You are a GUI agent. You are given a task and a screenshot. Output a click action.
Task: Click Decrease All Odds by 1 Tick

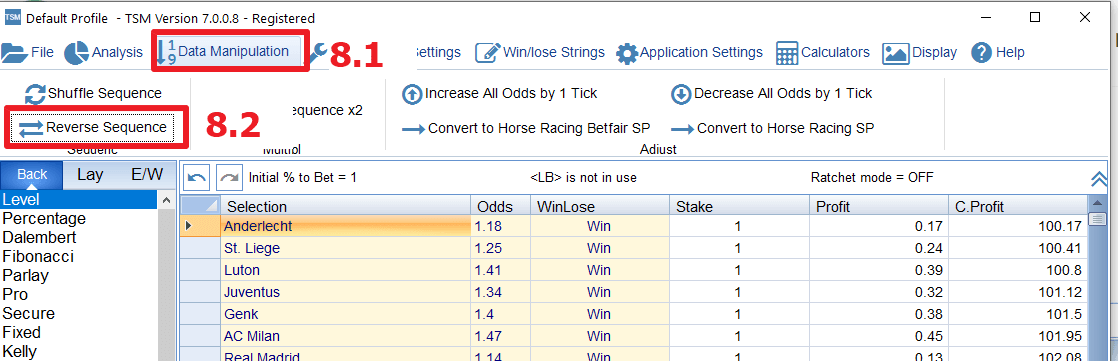pyautogui.click(x=772, y=93)
